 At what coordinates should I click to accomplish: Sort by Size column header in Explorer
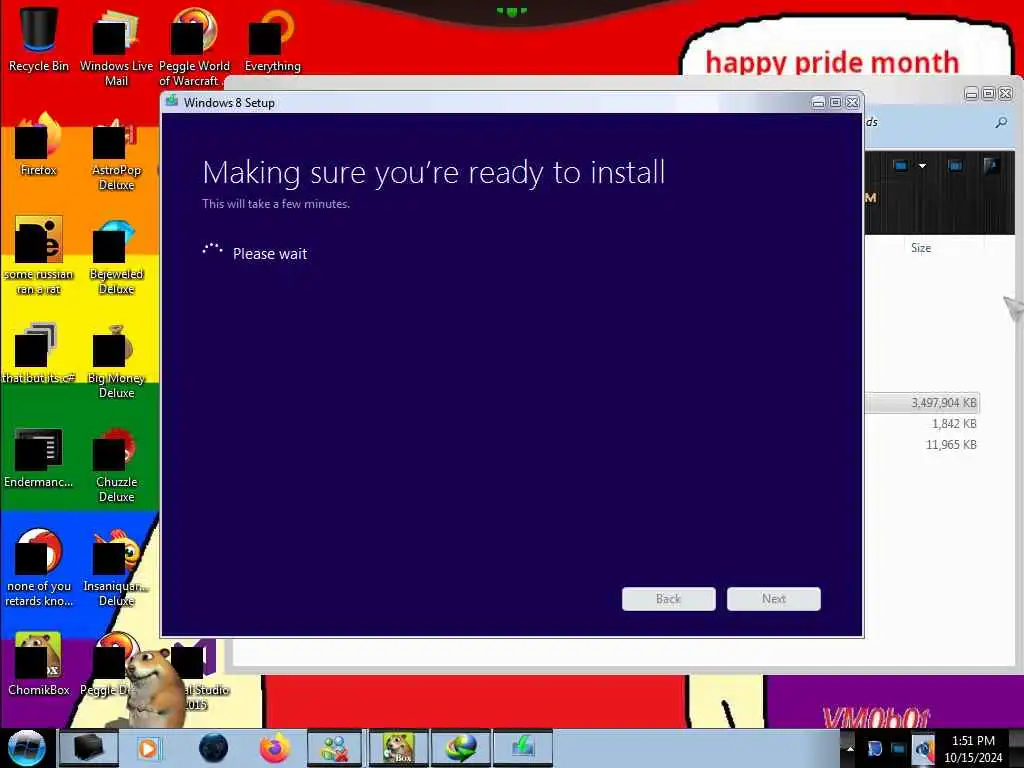click(921, 248)
